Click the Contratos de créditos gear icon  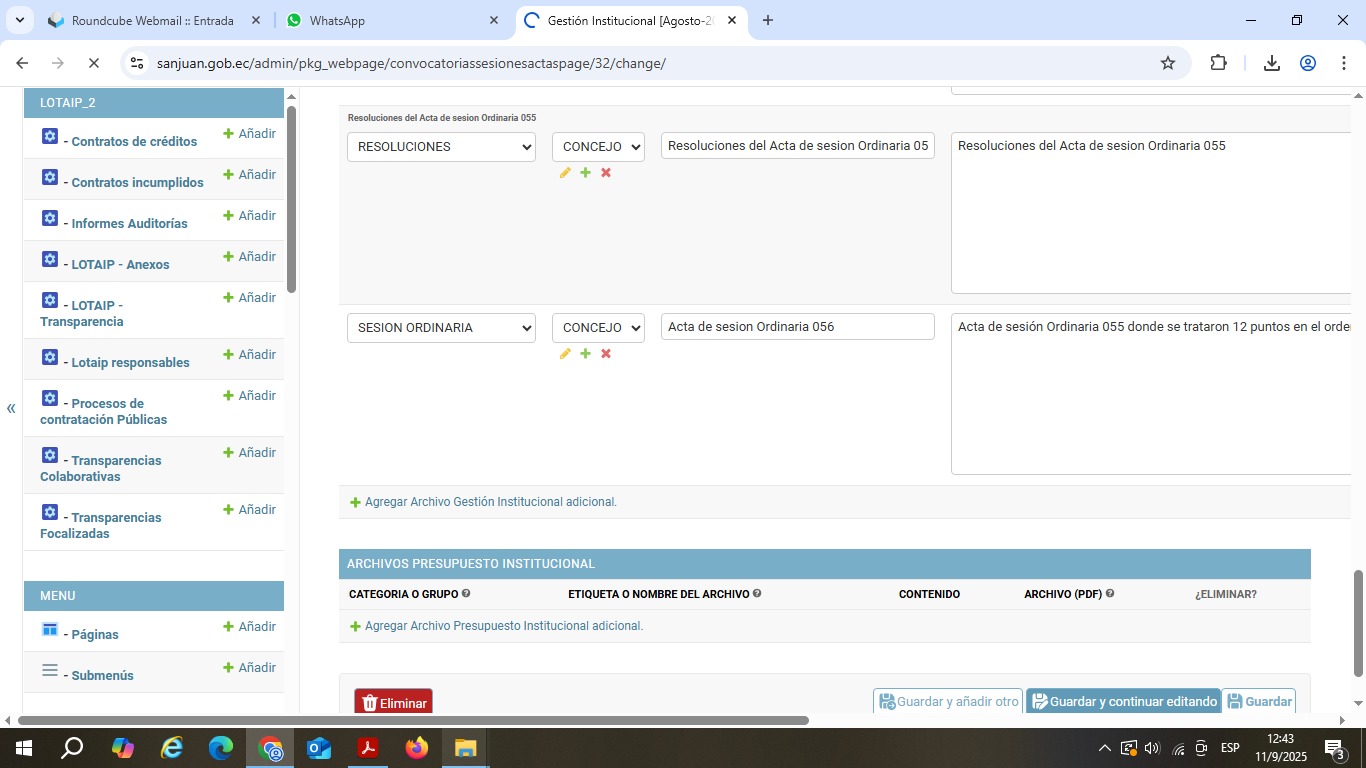(50, 137)
